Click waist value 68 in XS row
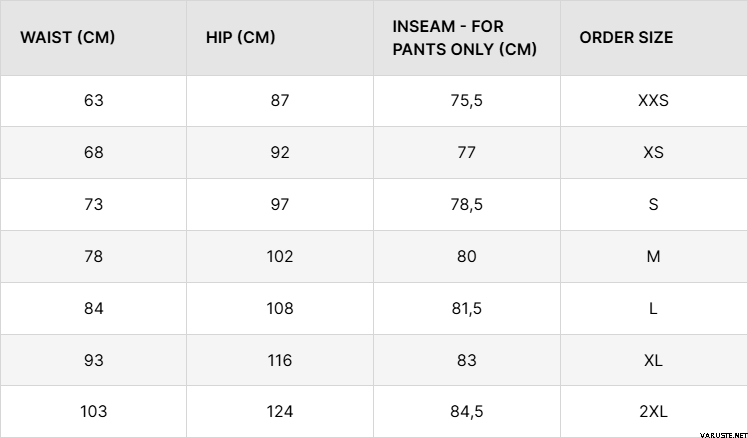The width and height of the screenshot is (748, 438). (94, 152)
